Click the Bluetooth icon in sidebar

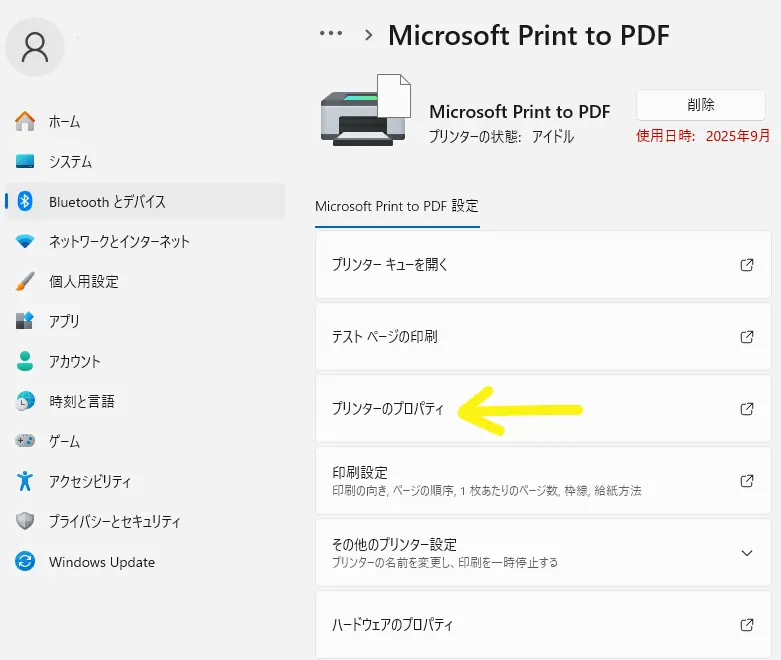pos(26,202)
